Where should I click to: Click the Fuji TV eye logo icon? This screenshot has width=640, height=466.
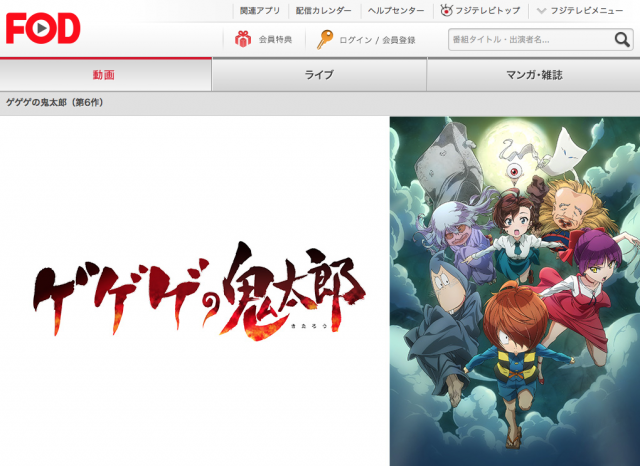(446, 11)
